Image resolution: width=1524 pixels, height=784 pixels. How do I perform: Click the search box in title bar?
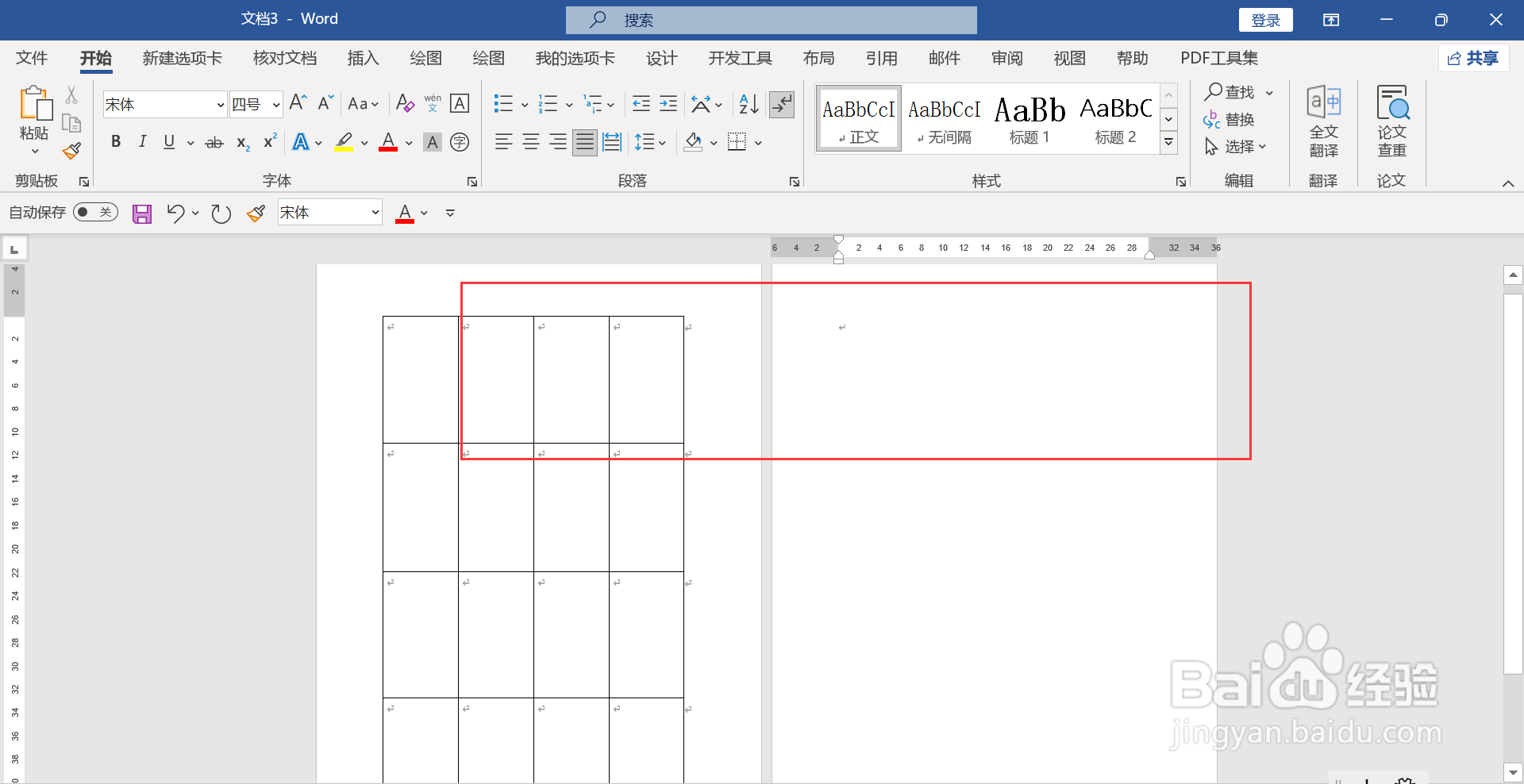click(771, 20)
